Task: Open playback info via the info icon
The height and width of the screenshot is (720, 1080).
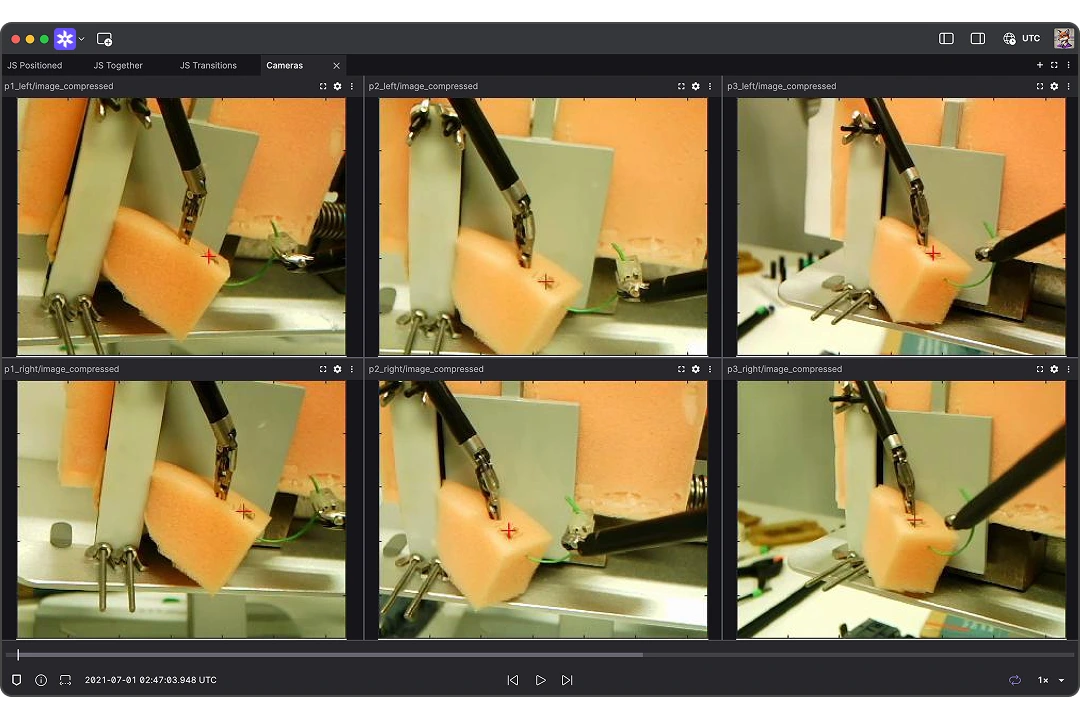Action: (x=40, y=680)
